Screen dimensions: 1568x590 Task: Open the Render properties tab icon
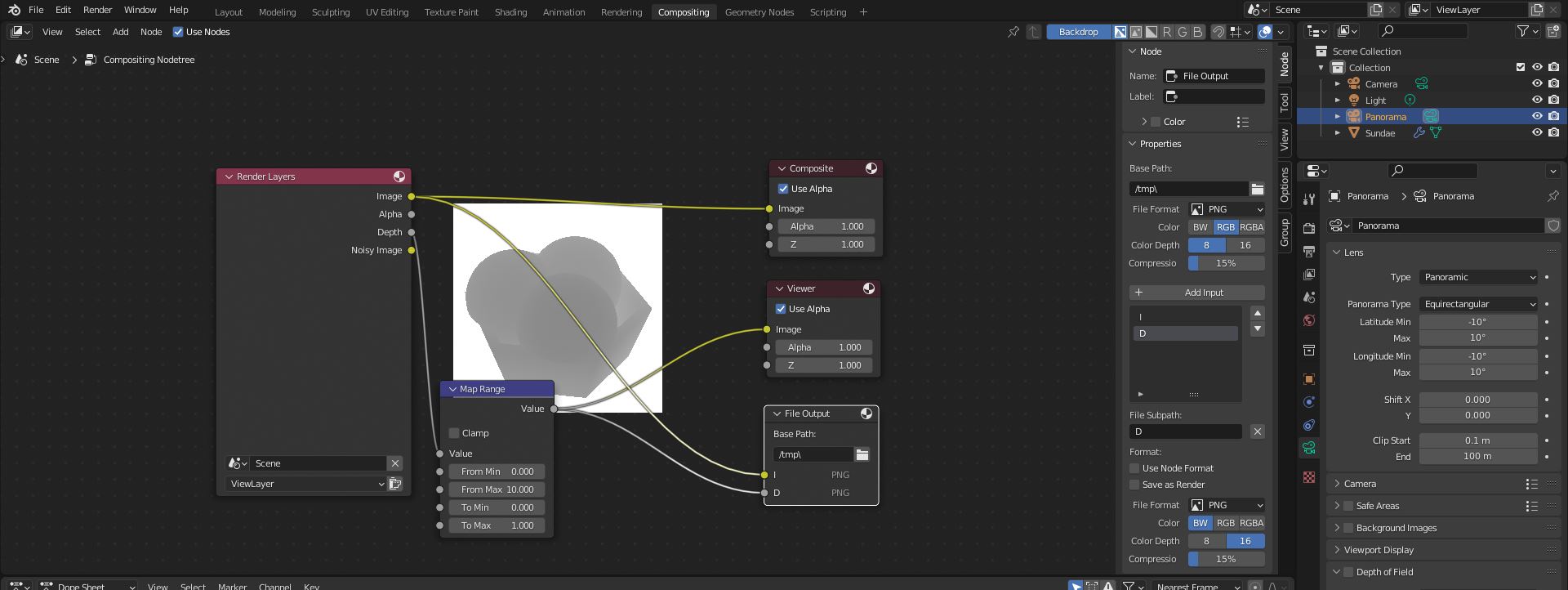(1309, 228)
